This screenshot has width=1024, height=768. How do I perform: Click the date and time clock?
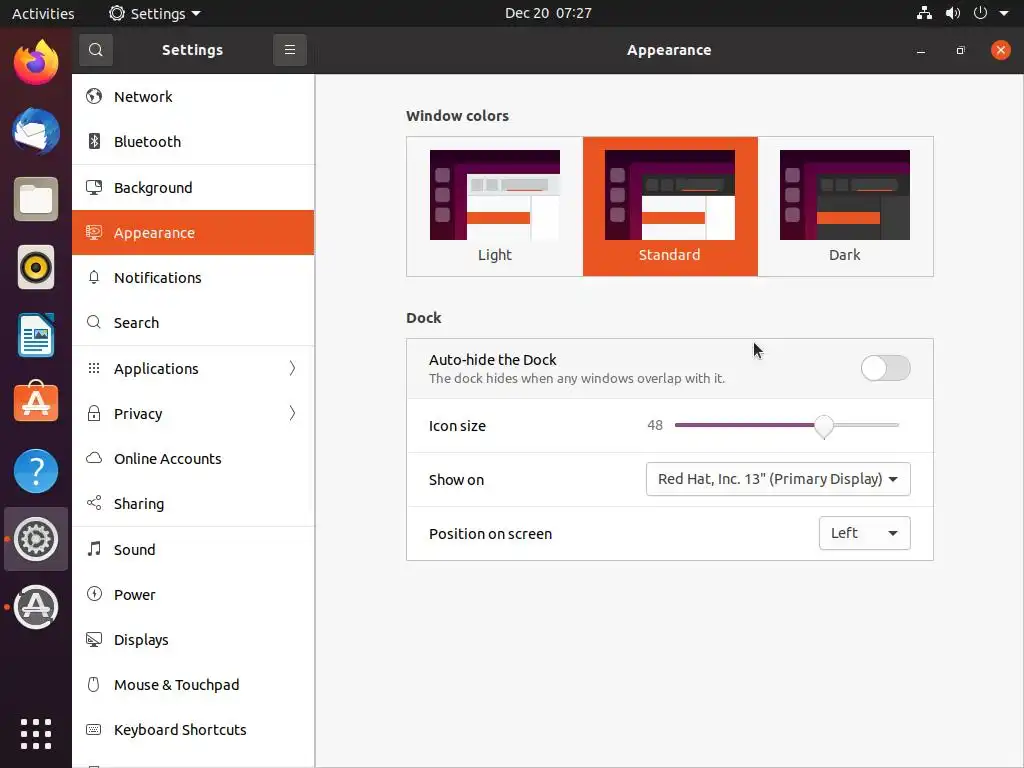click(x=548, y=13)
